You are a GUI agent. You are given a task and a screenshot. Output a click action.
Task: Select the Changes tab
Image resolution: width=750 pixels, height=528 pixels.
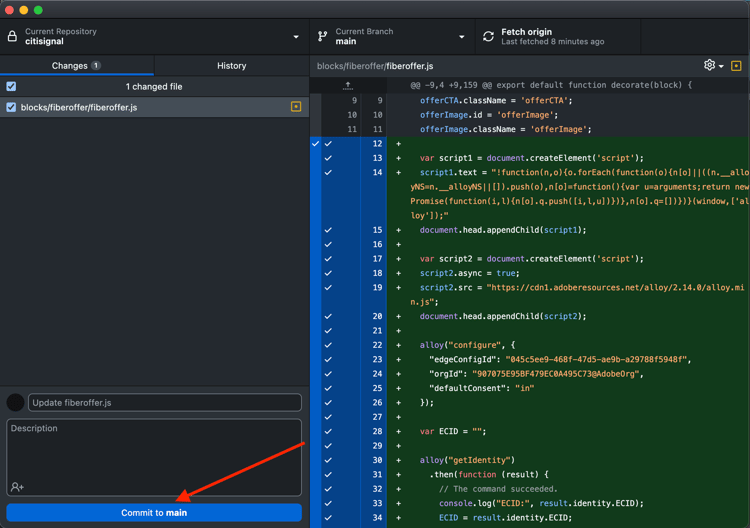click(76, 66)
